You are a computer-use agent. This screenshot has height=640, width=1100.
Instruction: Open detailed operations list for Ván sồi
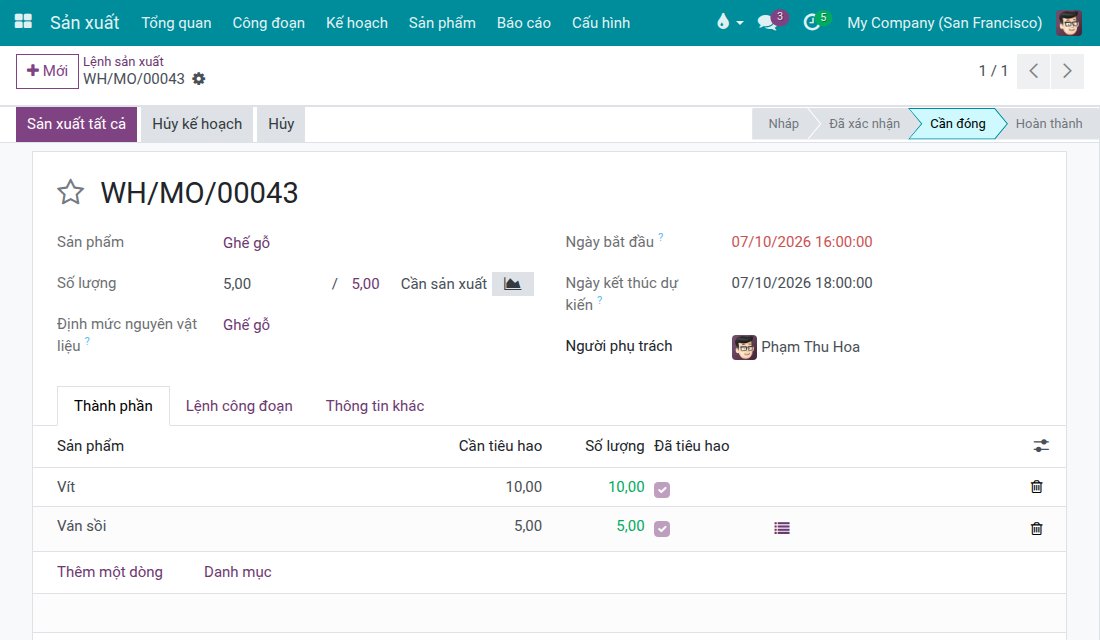(x=782, y=528)
